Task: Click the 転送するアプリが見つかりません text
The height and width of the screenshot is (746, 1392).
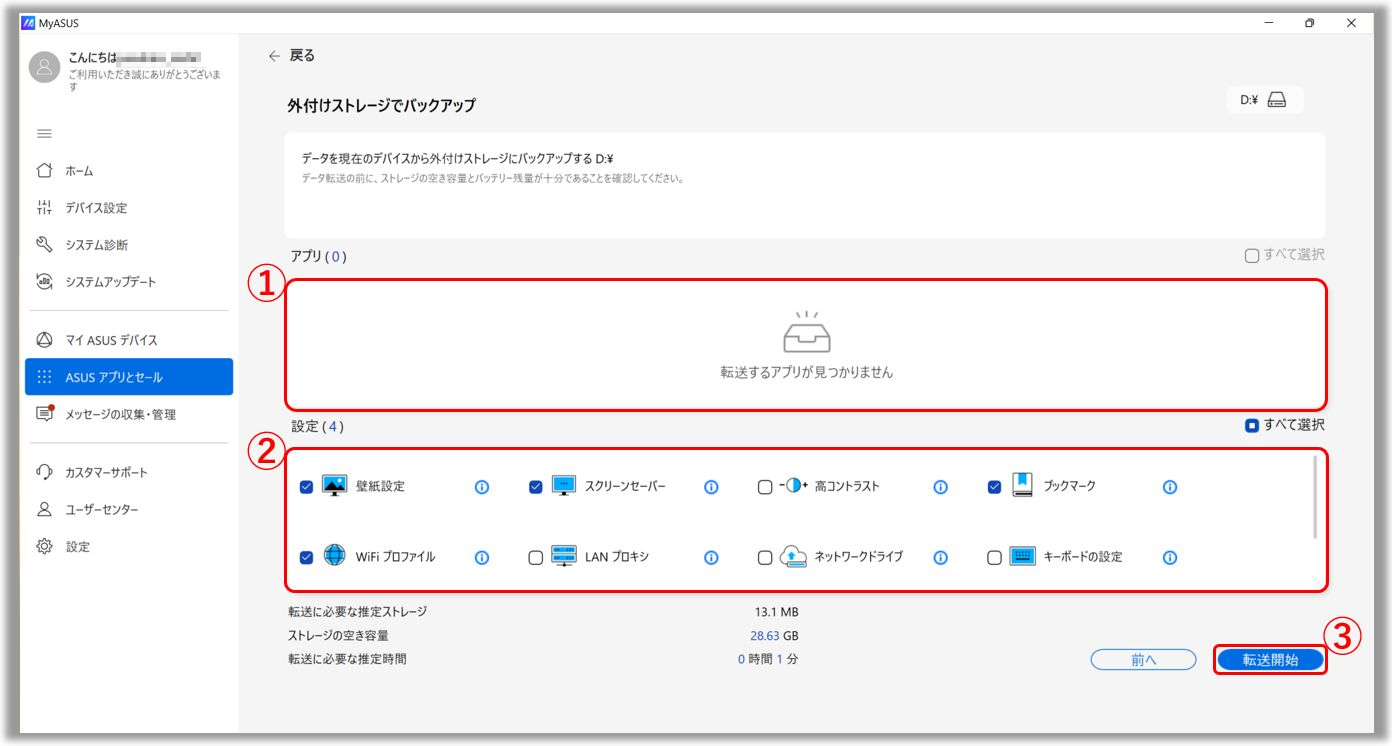Action: pyautogui.click(x=806, y=372)
